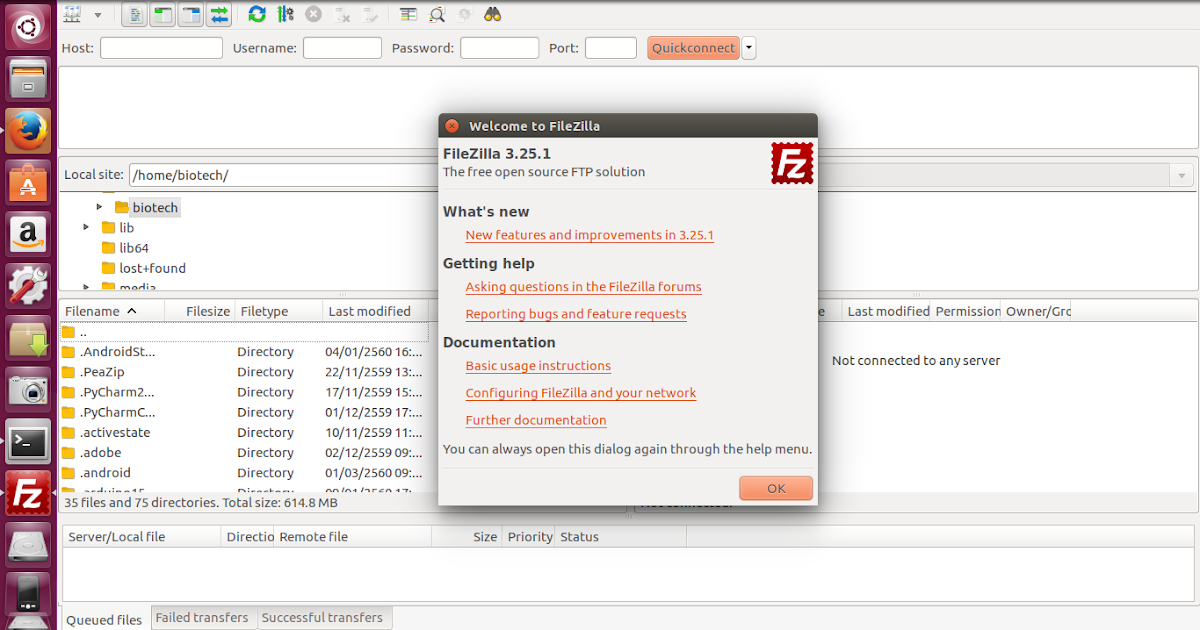
Task: Open Asking questions in the FileZilla forums link
Action: (583, 287)
